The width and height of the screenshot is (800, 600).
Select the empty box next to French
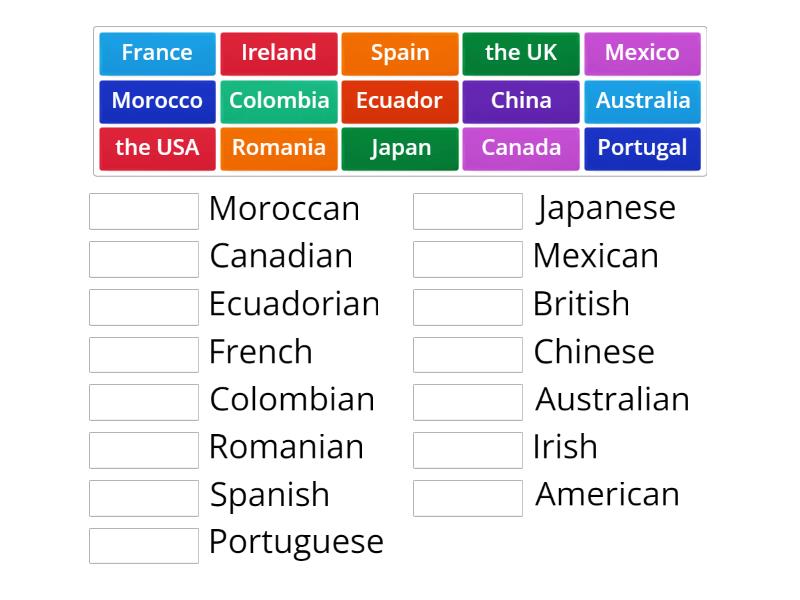[x=143, y=354]
